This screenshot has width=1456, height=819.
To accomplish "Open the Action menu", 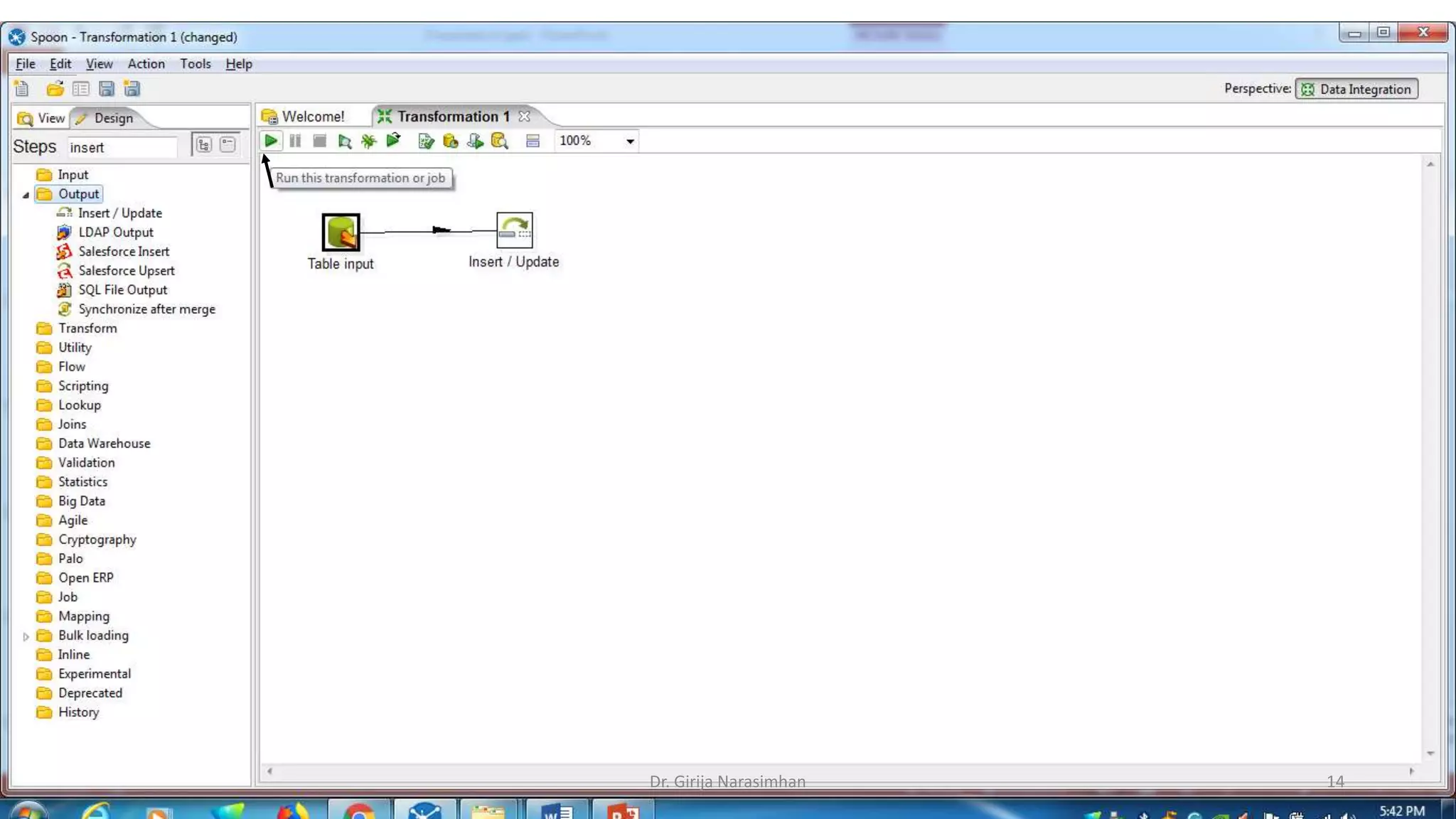I will [x=146, y=64].
